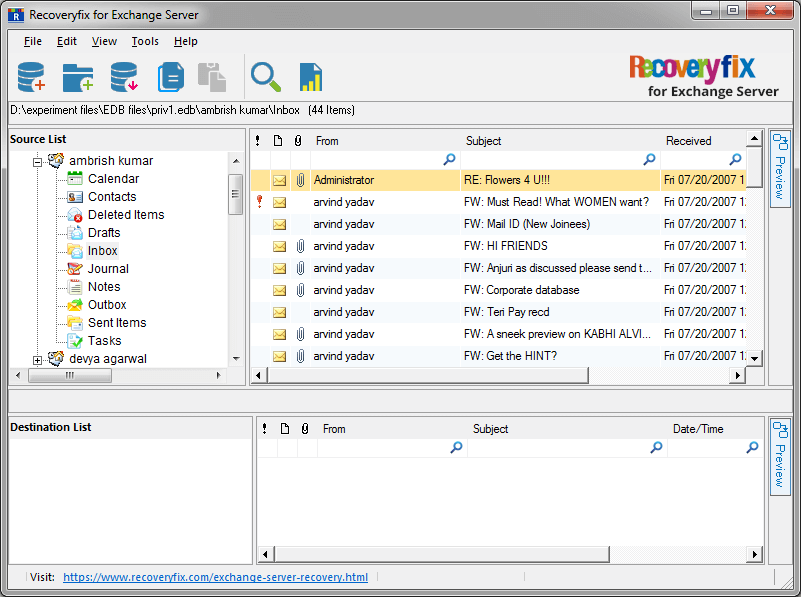Toggle the destination list Preview pane
The height and width of the screenshot is (597, 801).
pos(780,457)
